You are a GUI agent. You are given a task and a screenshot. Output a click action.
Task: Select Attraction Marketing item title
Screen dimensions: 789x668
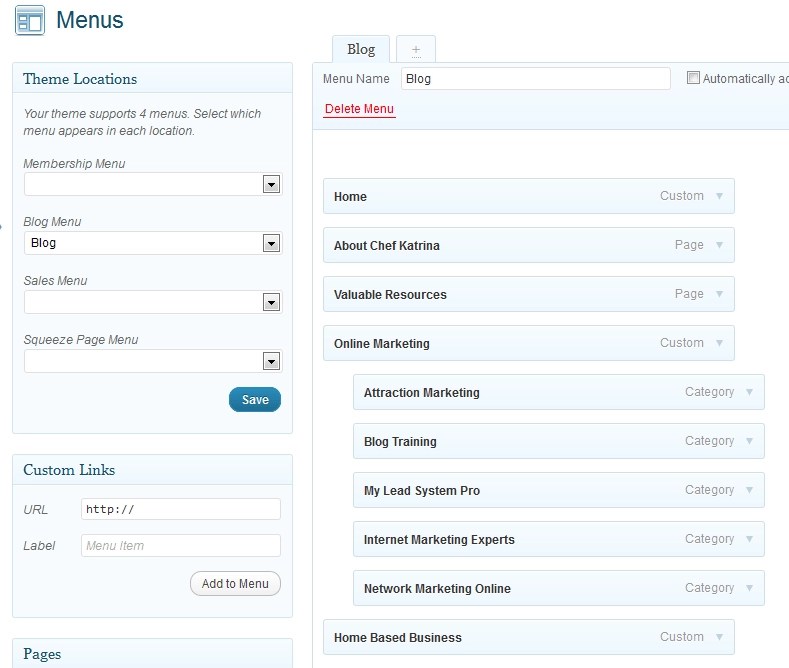coord(422,392)
